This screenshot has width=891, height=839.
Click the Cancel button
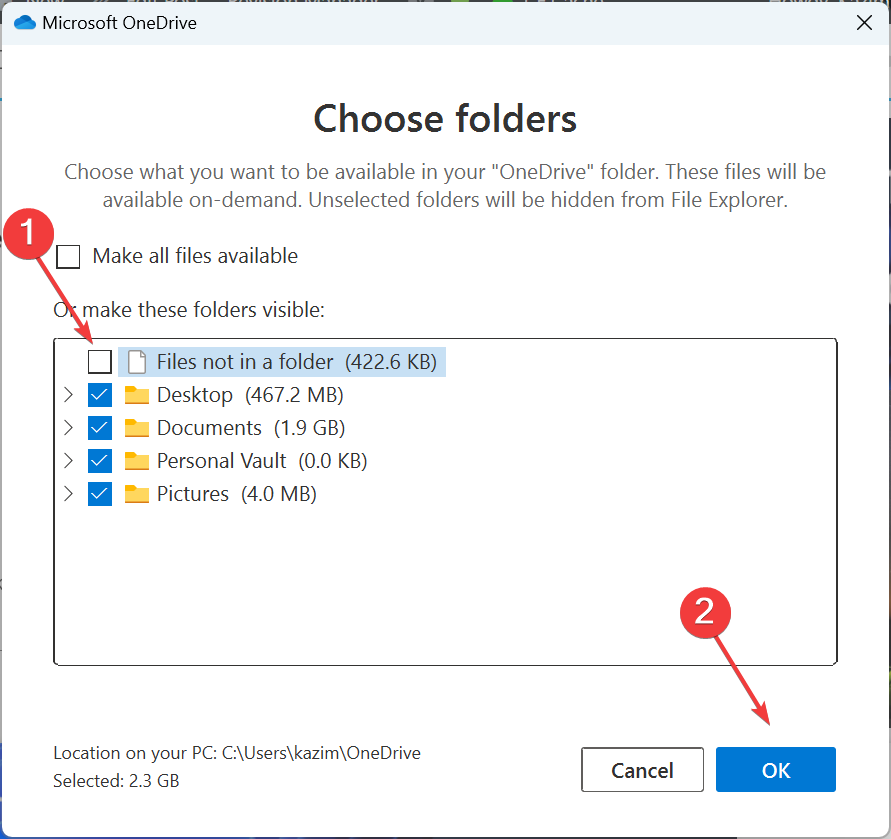[642, 770]
